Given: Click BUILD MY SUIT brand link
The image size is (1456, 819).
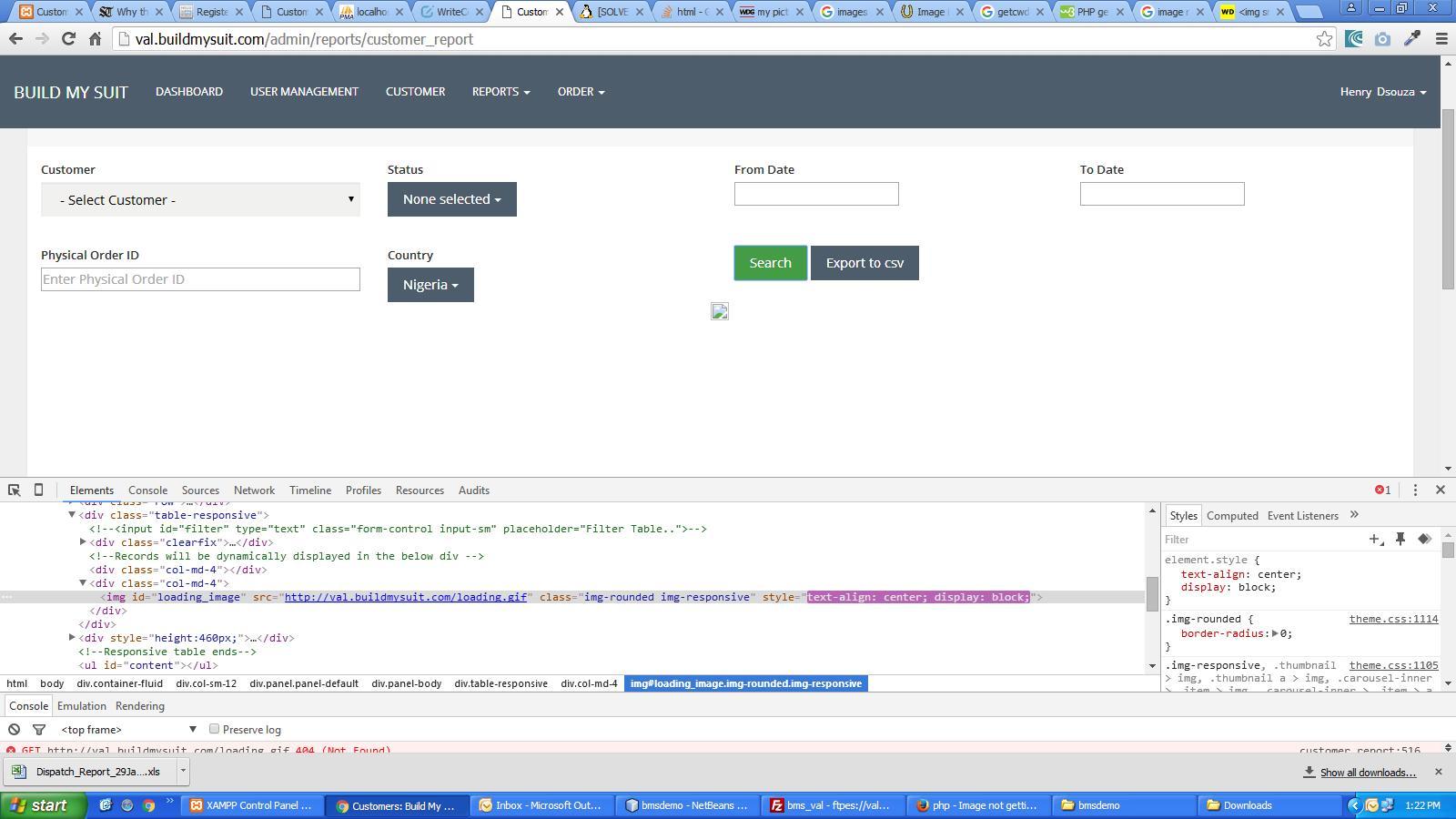Looking at the screenshot, I should pyautogui.click(x=71, y=92).
